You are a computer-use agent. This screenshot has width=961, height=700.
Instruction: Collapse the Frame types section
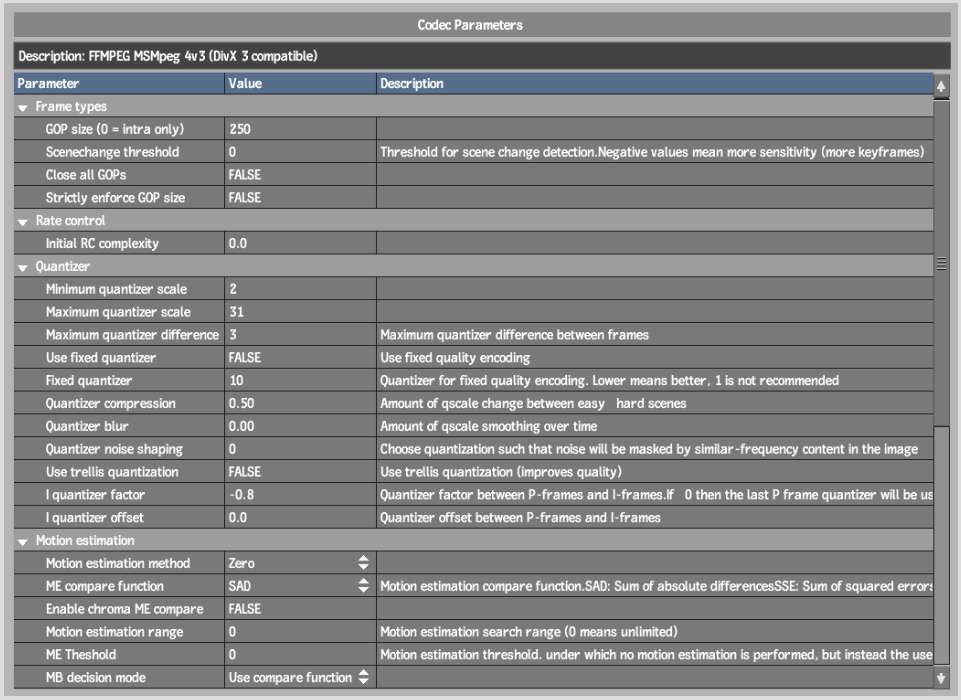23,107
